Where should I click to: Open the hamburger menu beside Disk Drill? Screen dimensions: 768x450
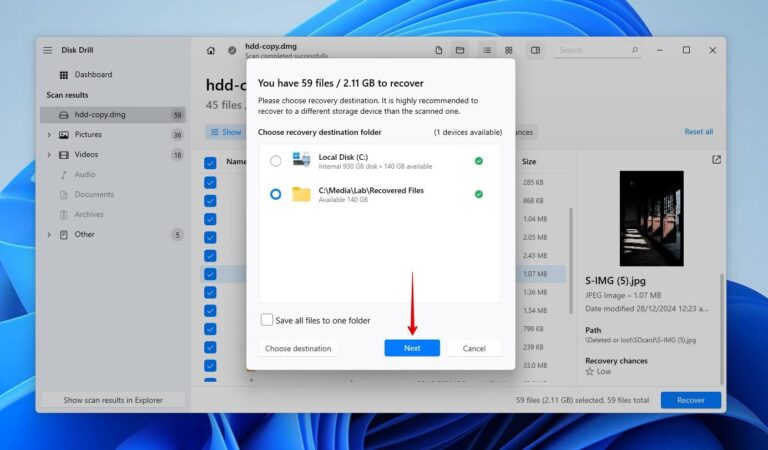click(x=47, y=50)
